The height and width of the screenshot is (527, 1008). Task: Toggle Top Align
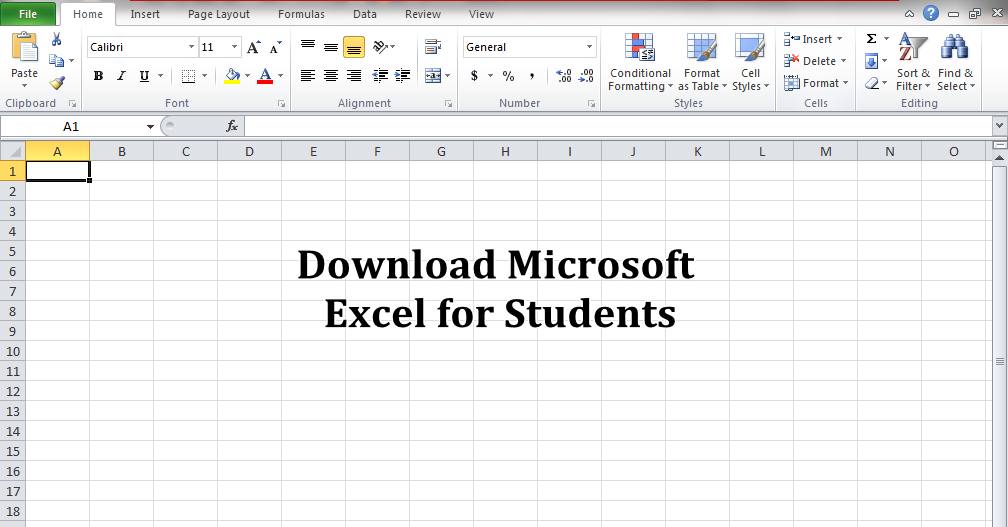tap(308, 47)
